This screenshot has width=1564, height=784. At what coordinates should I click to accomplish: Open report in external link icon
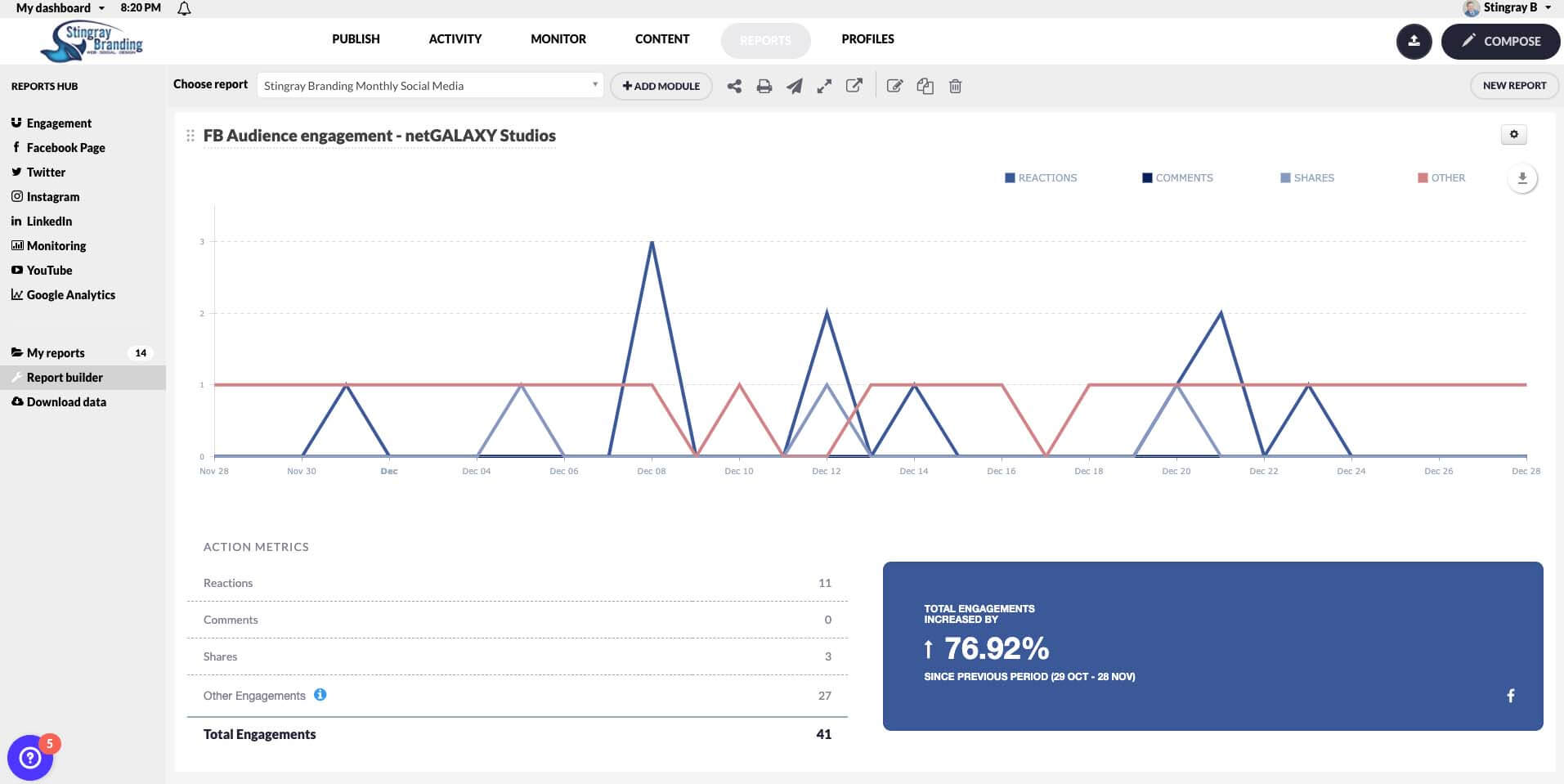pyautogui.click(x=854, y=85)
